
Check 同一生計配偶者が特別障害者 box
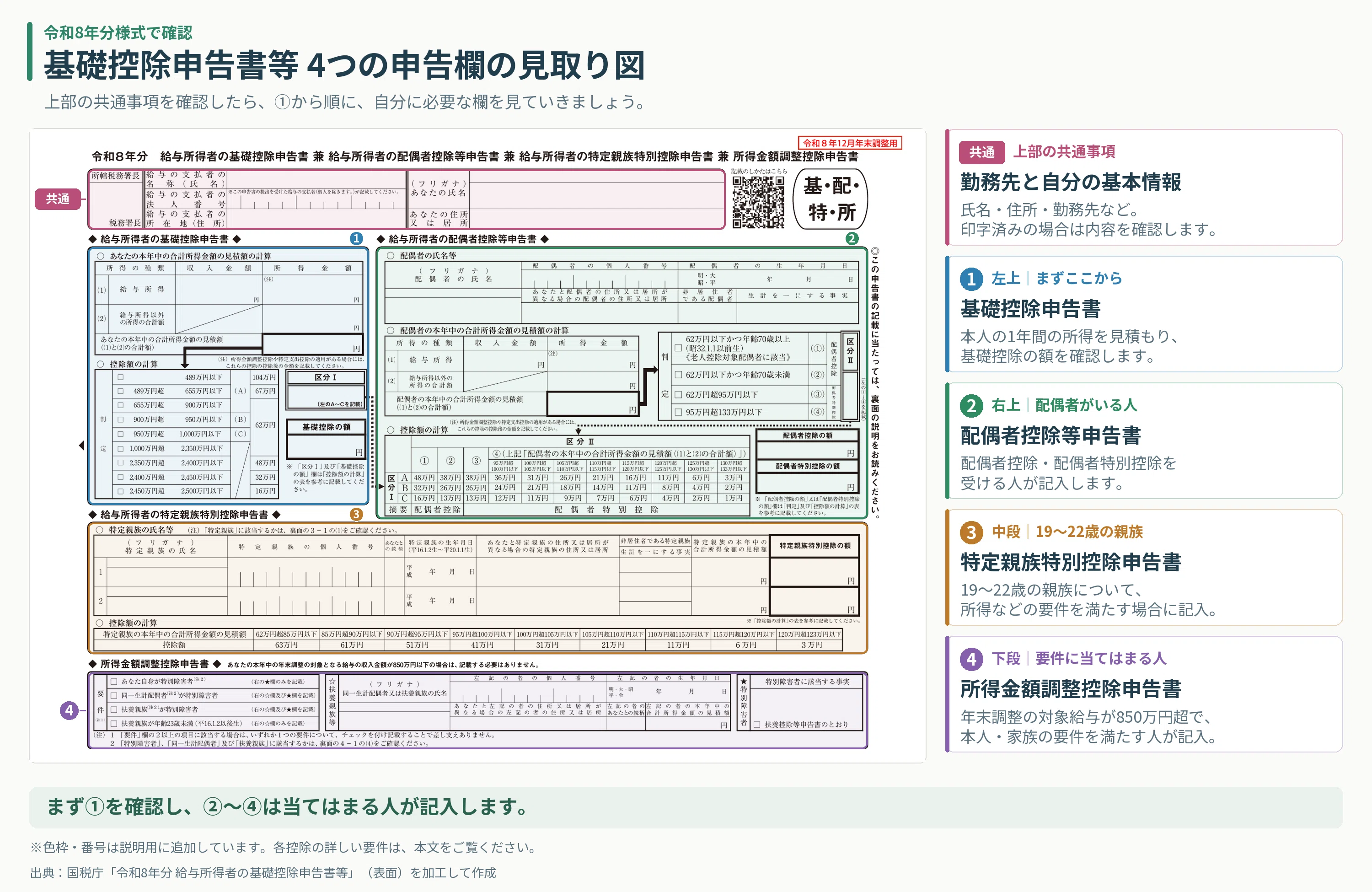[114, 696]
